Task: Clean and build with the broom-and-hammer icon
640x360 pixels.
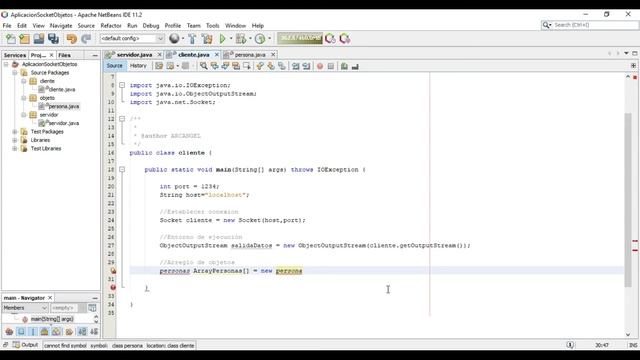Action: 207,39
